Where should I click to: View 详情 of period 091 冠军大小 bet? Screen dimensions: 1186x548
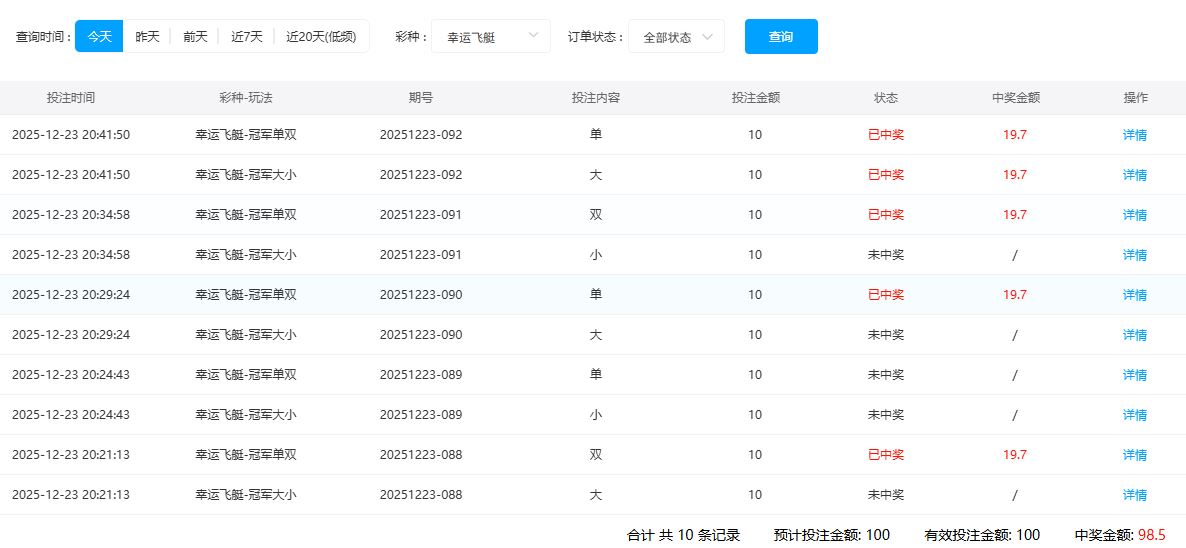pos(1134,255)
